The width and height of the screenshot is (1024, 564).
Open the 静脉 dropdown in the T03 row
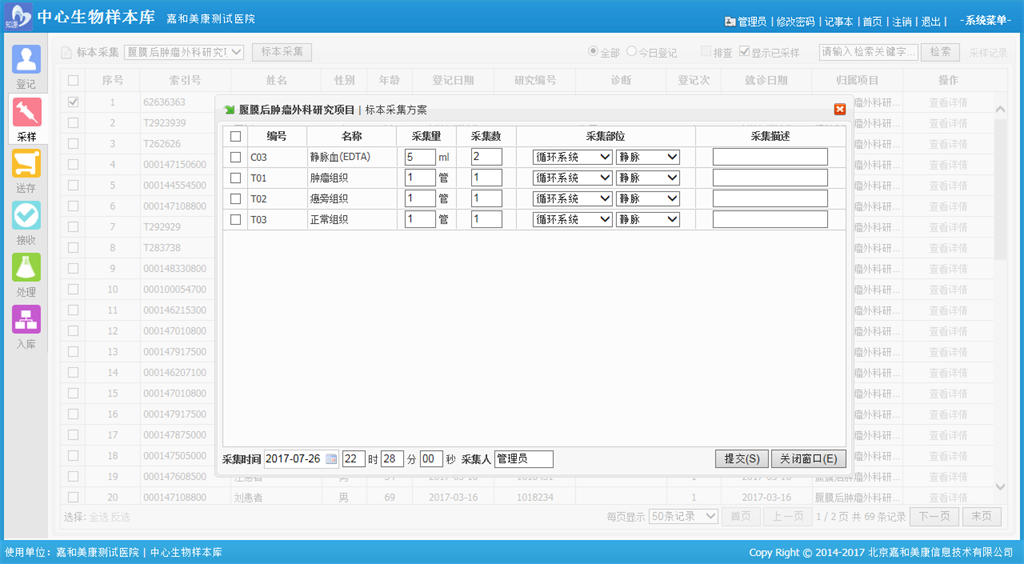(x=648, y=220)
